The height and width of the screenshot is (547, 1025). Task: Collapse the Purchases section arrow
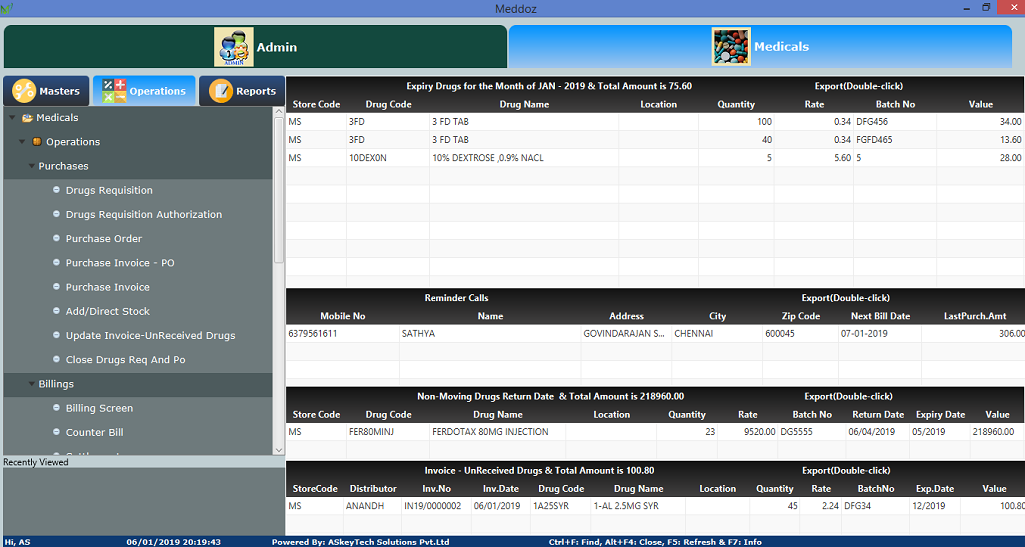pyautogui.click(x=31, y=166)
